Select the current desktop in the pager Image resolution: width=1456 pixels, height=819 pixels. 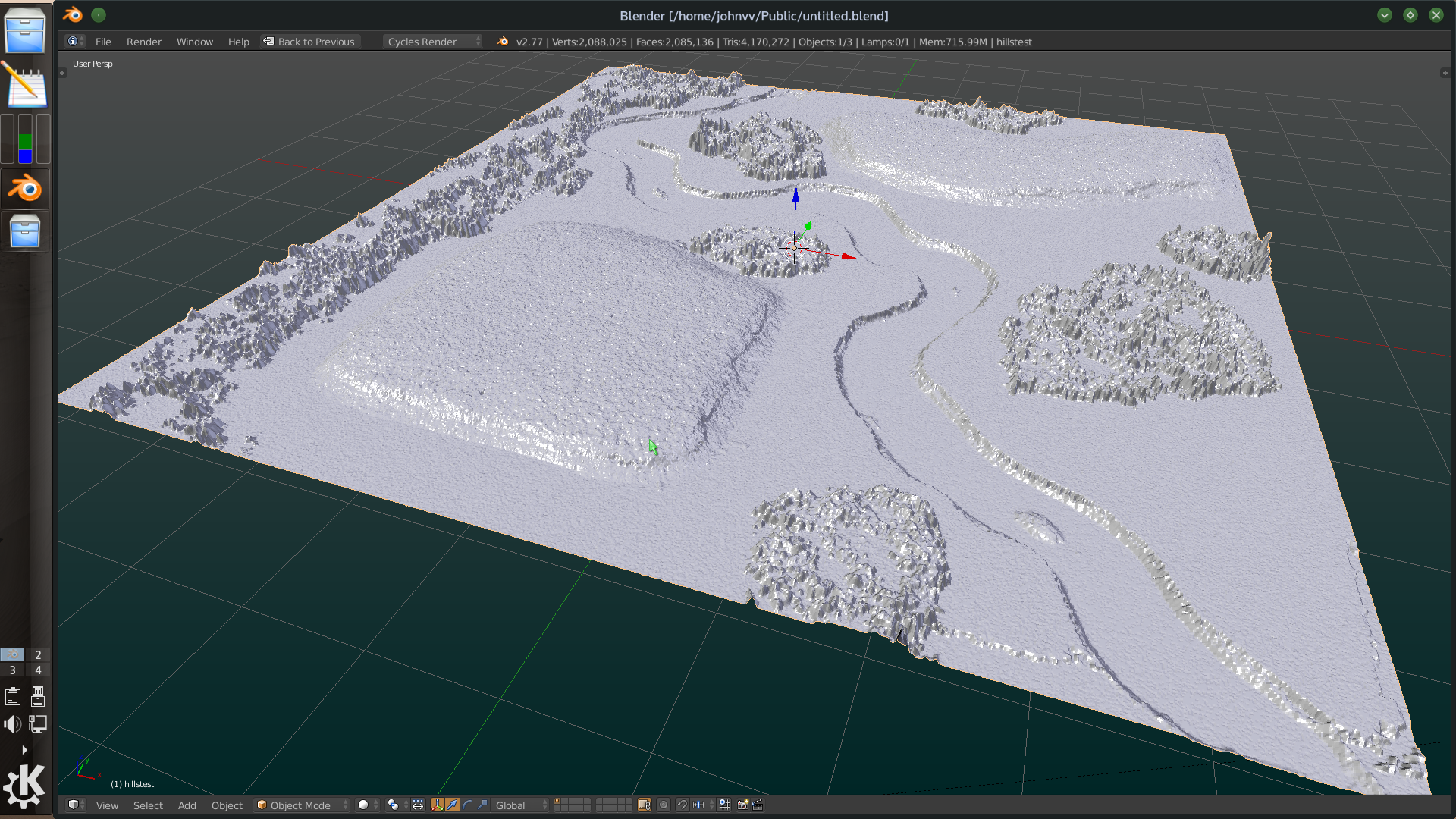point(12,654)
